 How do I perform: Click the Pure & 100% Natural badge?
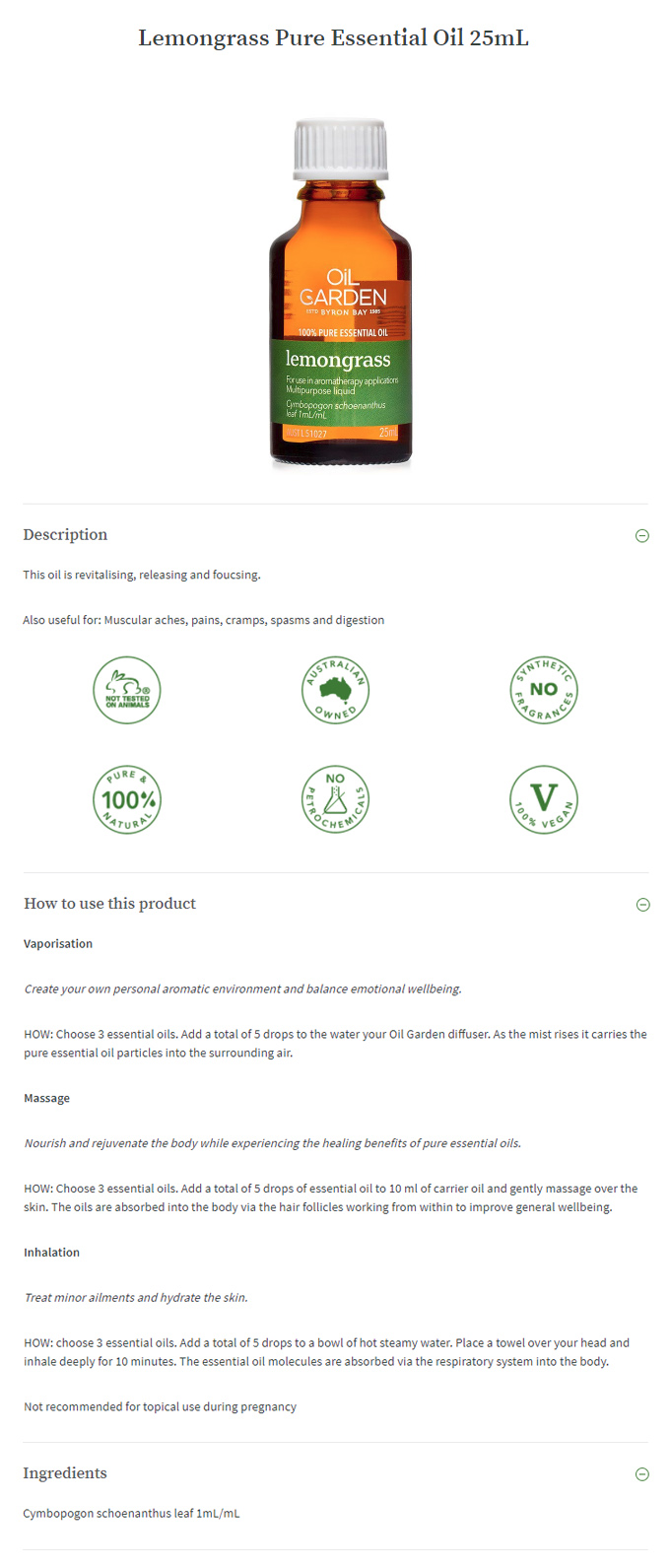[x=127, y=799]
